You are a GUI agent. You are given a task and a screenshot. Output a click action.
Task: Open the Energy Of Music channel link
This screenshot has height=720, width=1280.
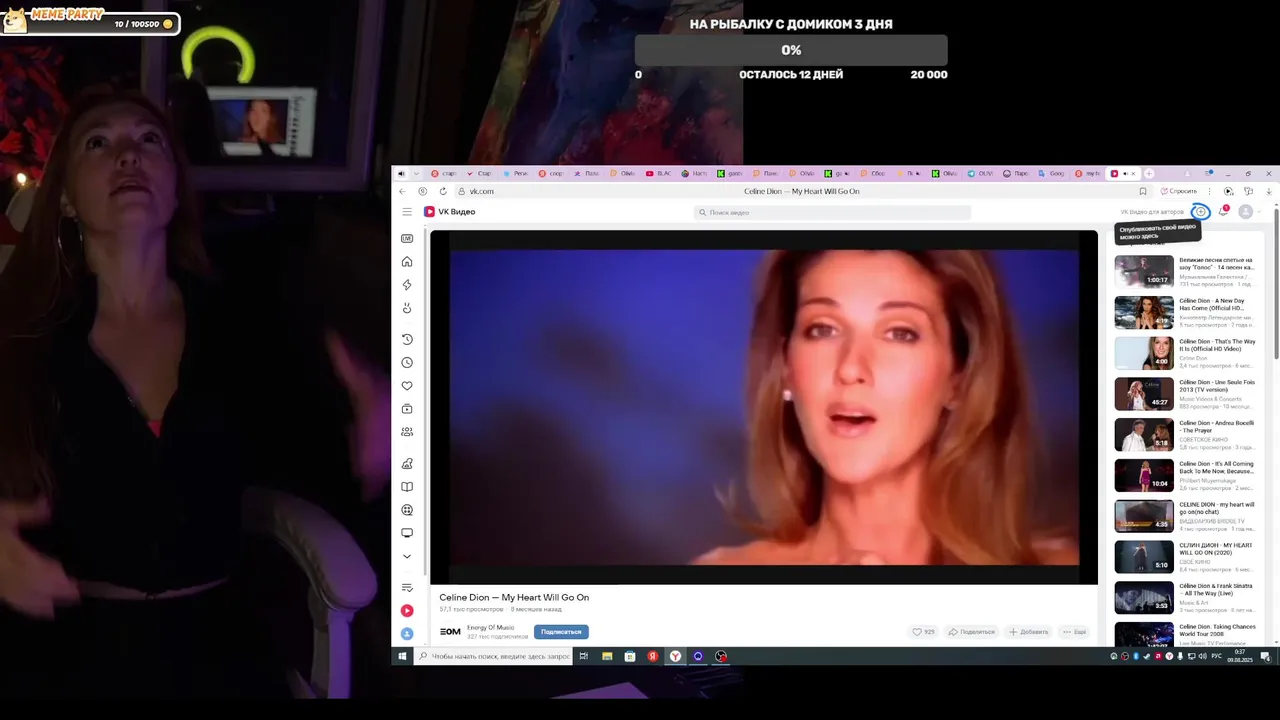(x=490, y=627)
